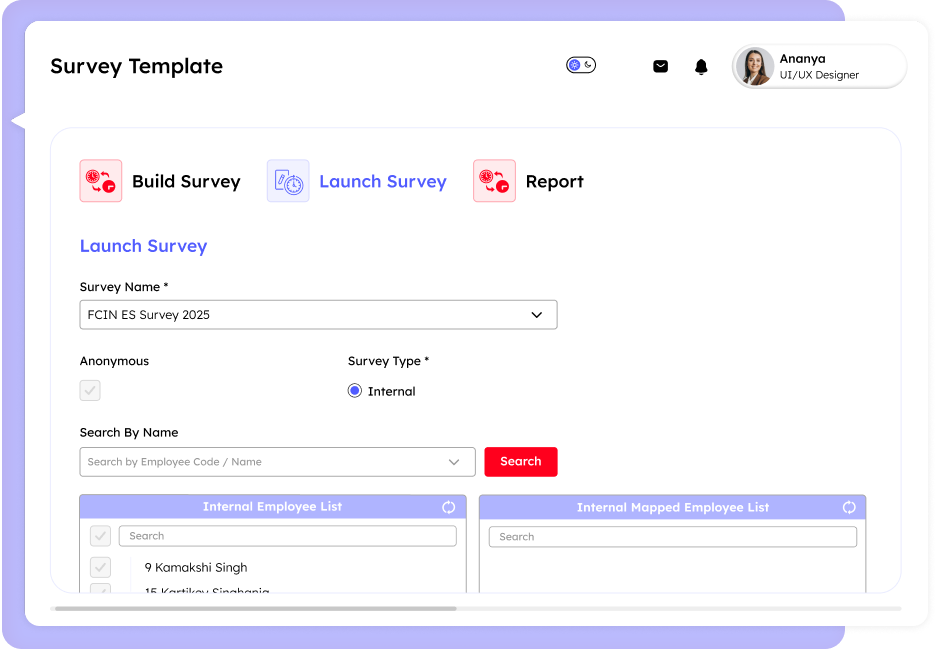The image size is (937, 649).
Task: Click the Report icon
Action: click(x=494, y=181)
